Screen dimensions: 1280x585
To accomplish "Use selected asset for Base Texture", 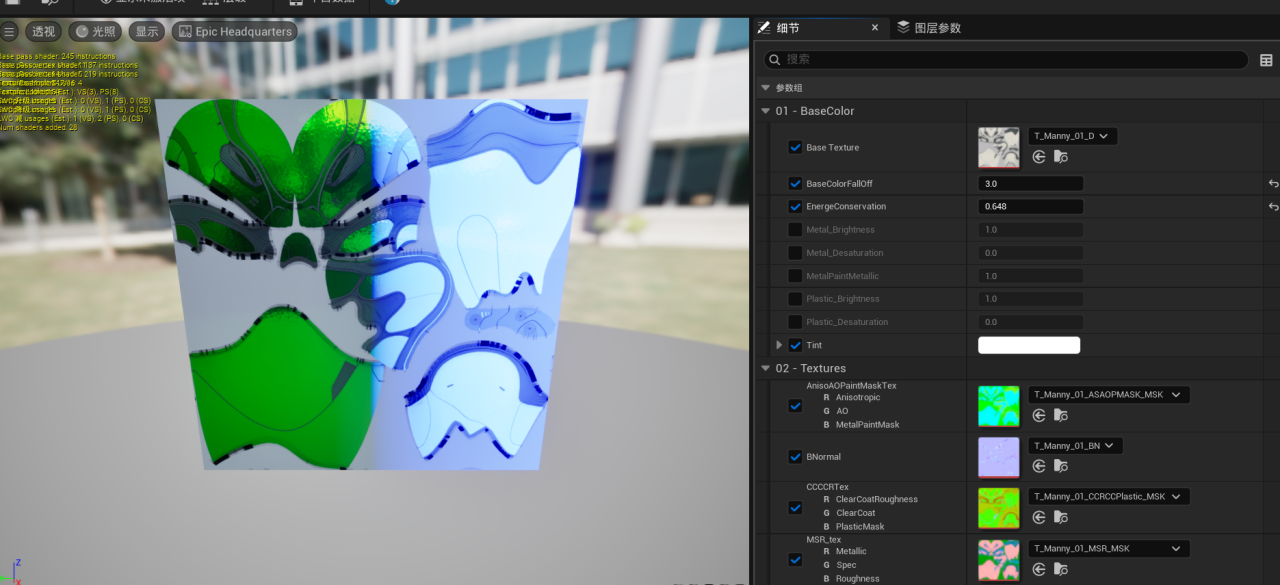I will coord(1039,157).
